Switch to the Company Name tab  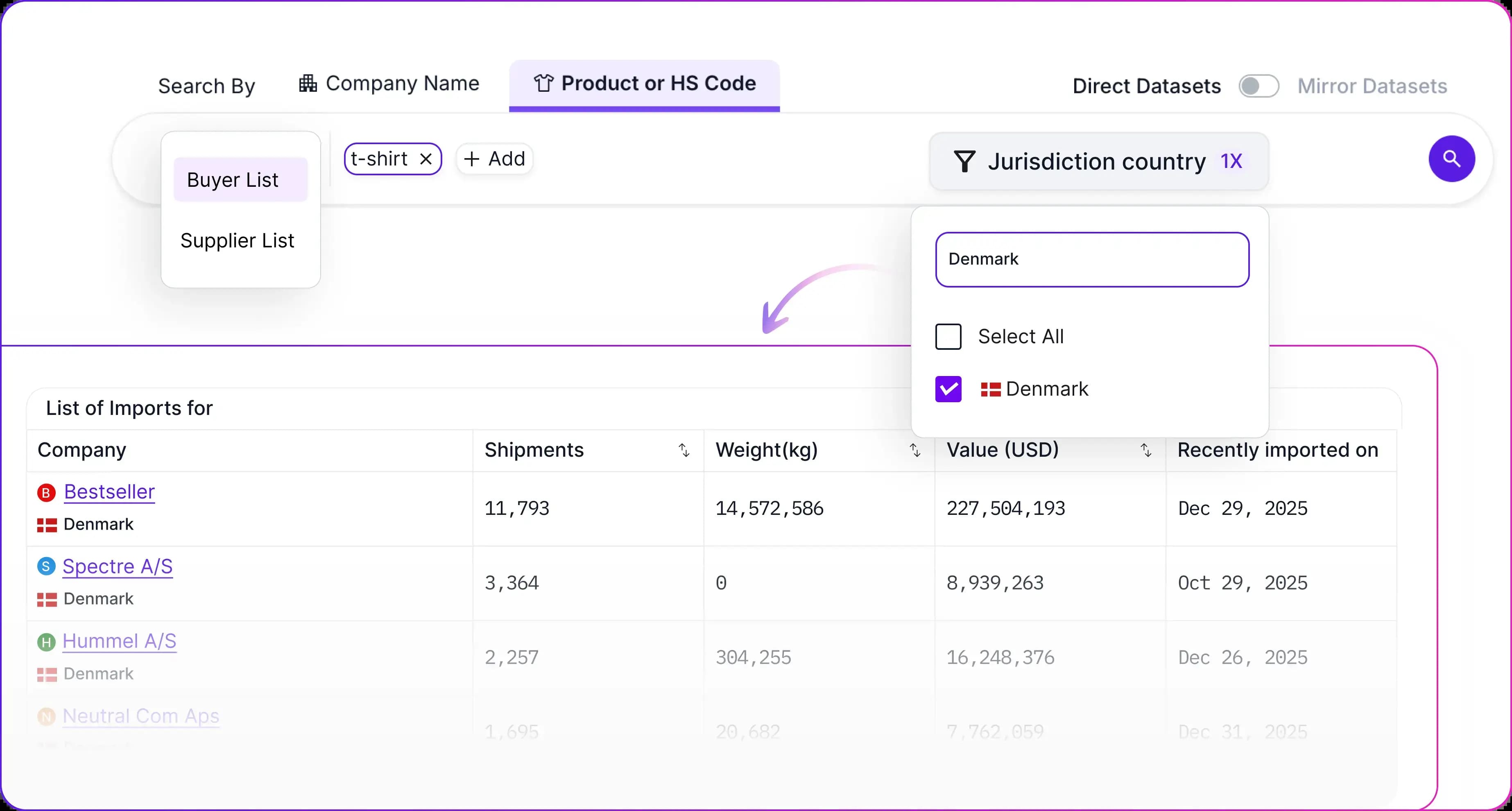pyautogui.click(x=389, y=84)
